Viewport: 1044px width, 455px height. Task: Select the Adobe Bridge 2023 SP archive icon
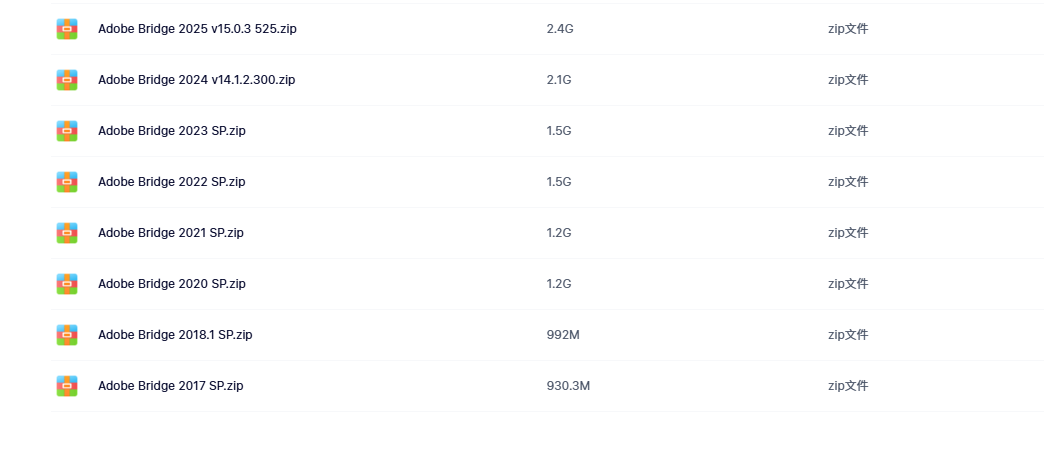tap(67, 131)
